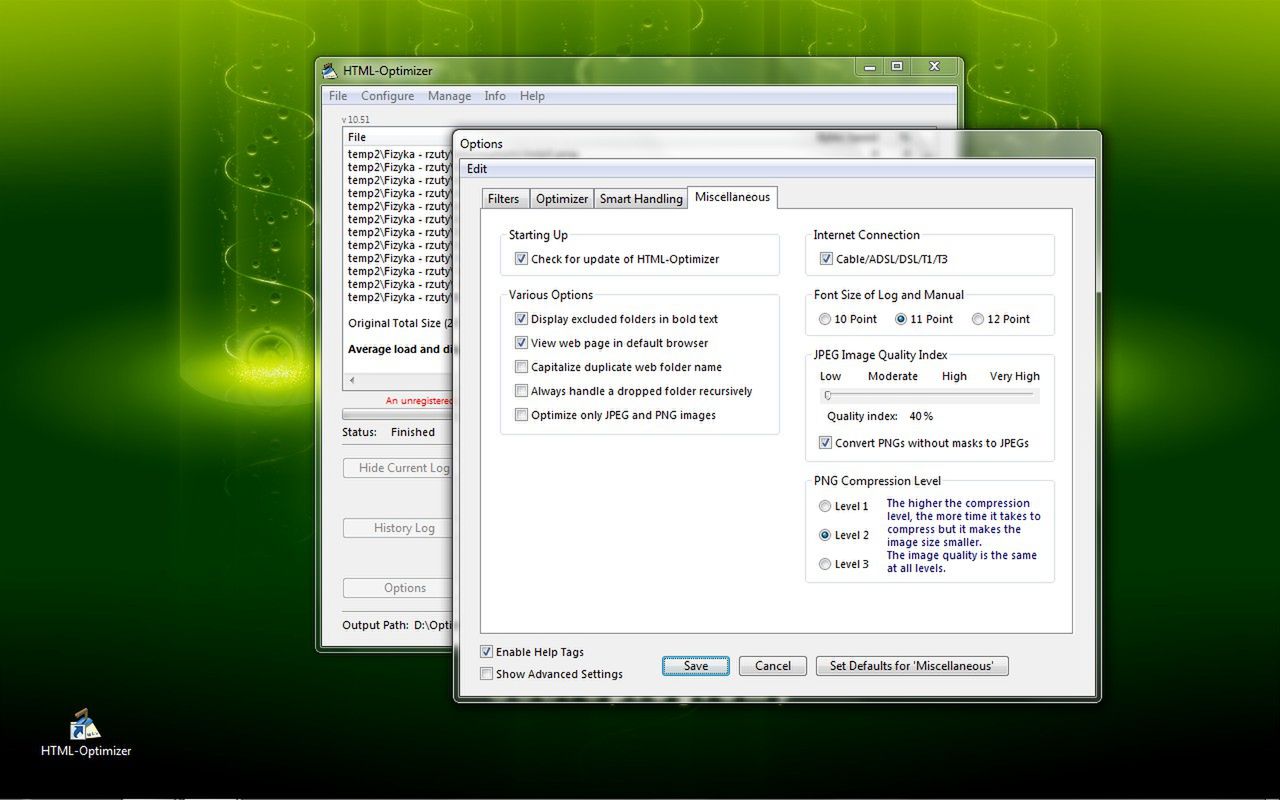This screenshot has height=800, width=1280.
Task: Select 11 Point font size
Action: click(x=901, y=319)
